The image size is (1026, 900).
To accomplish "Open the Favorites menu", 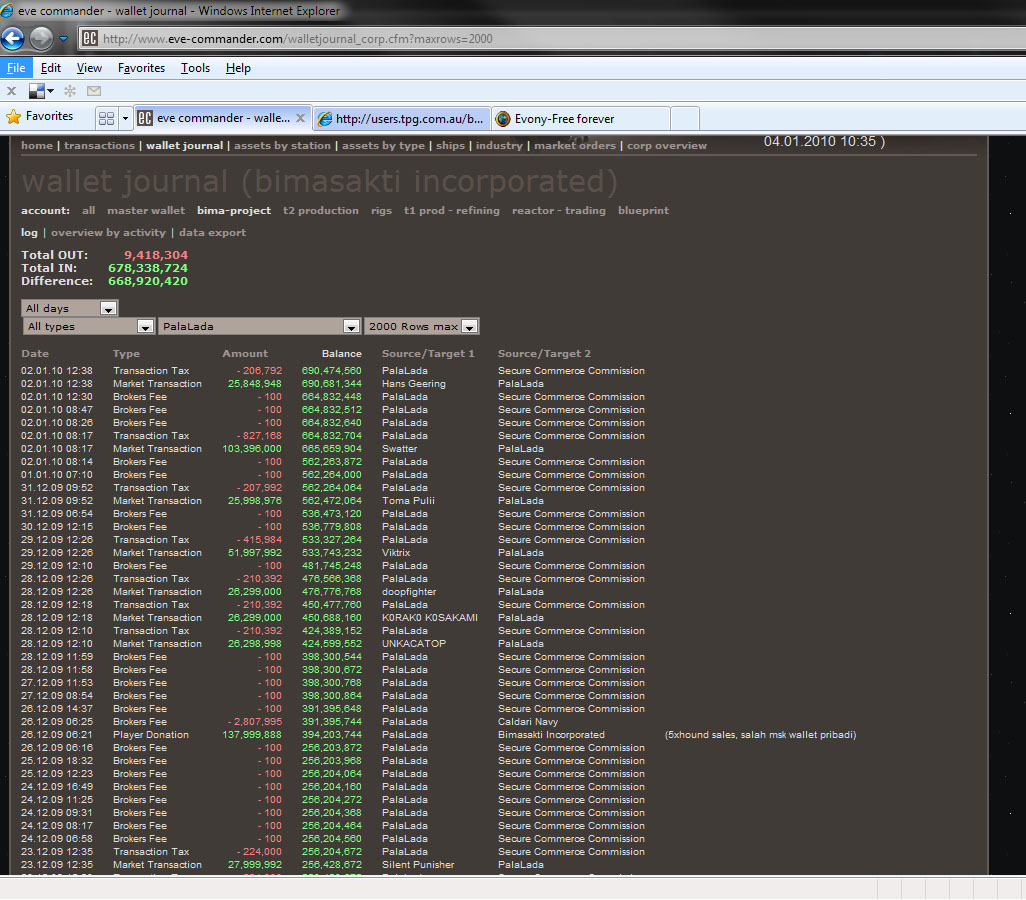I will tap(141, 68).
